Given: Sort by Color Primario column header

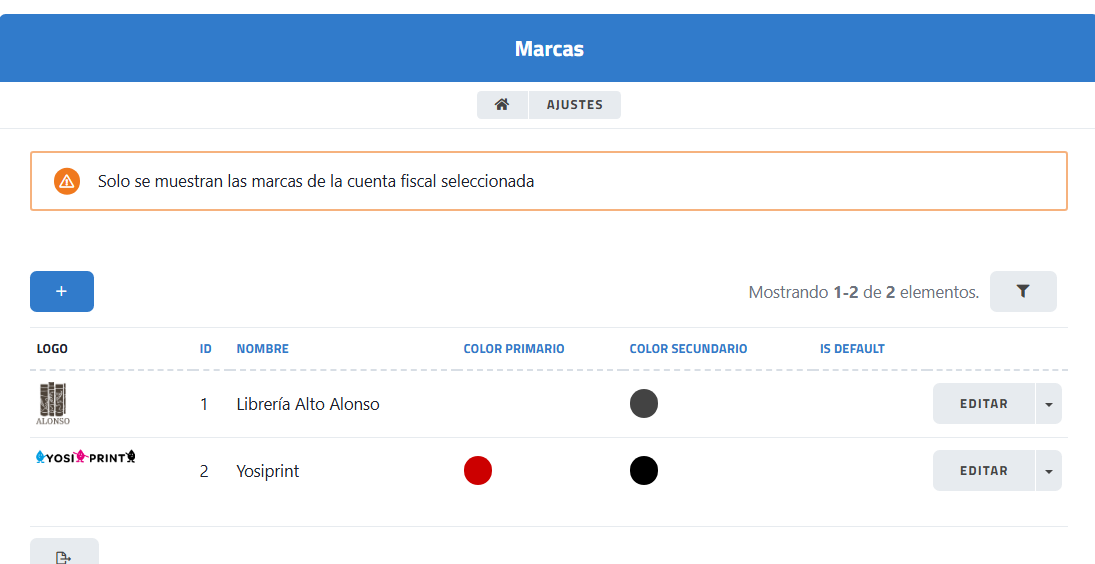Looking at the screenshot, I should [x=514, y=349].
